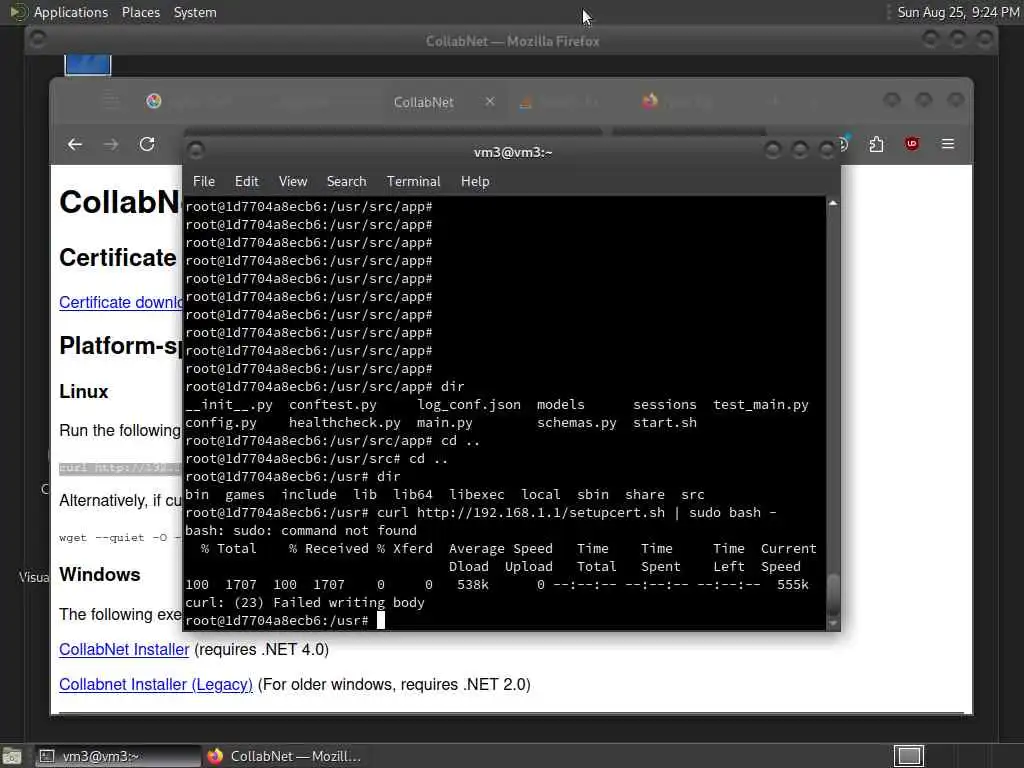
Task: Click terminal scrollbar down arrow
Action: coord(833,624)
